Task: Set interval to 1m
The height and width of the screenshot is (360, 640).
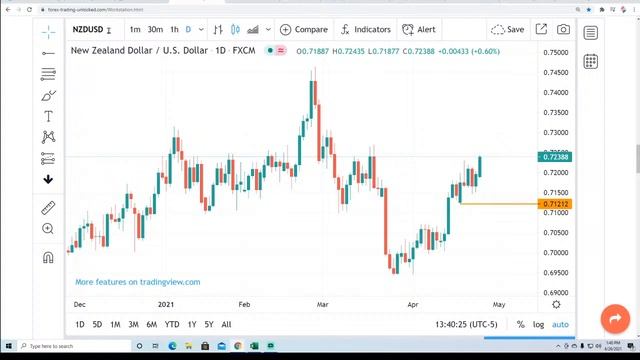Action: click(x=135, y=29)
